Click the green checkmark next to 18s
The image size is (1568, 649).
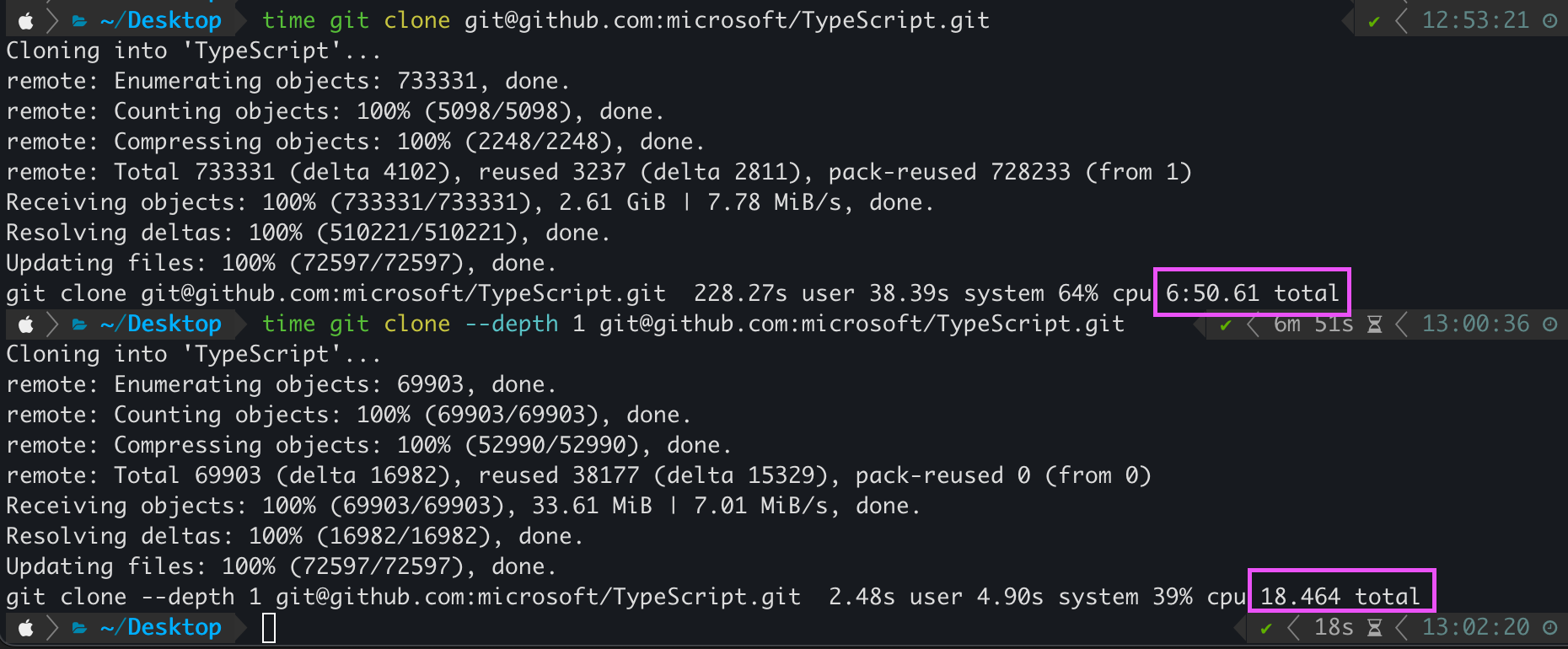1266,628
